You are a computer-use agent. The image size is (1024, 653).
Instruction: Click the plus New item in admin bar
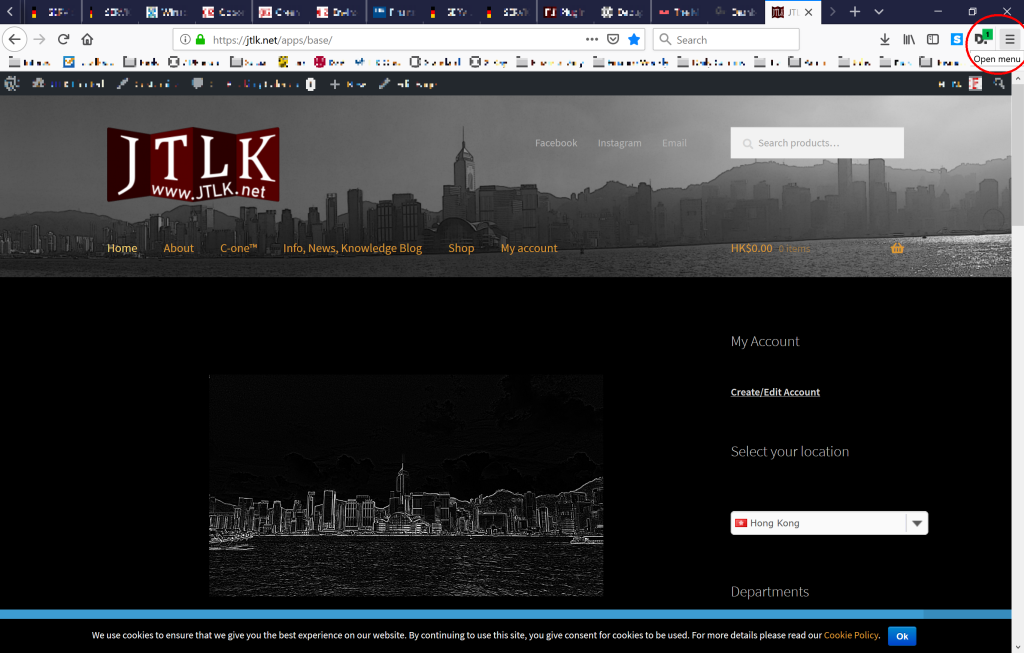pyautogui.click(x=347, y=84)
